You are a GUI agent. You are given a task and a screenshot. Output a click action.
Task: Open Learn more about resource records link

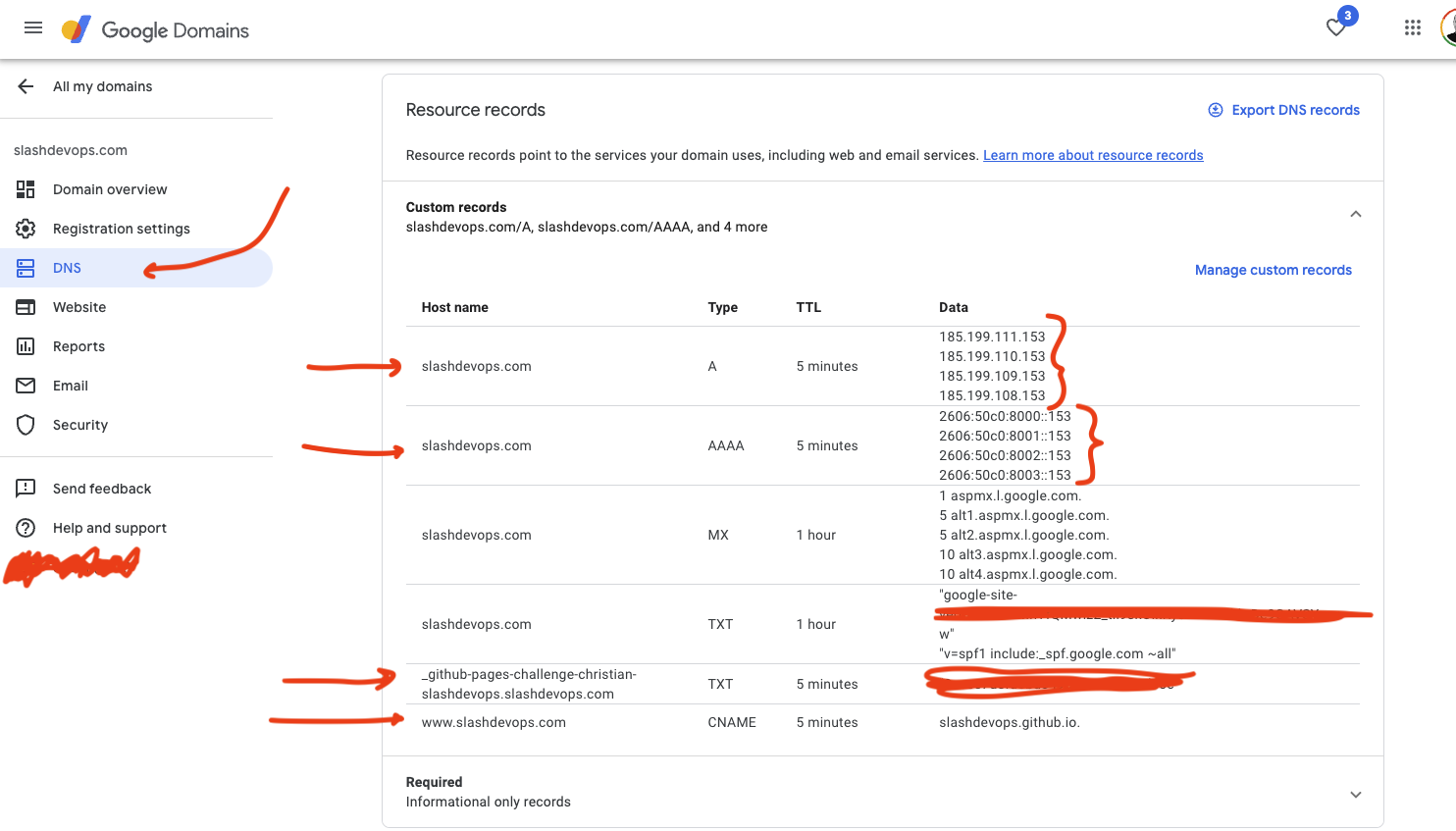[x=1093, y=155]
